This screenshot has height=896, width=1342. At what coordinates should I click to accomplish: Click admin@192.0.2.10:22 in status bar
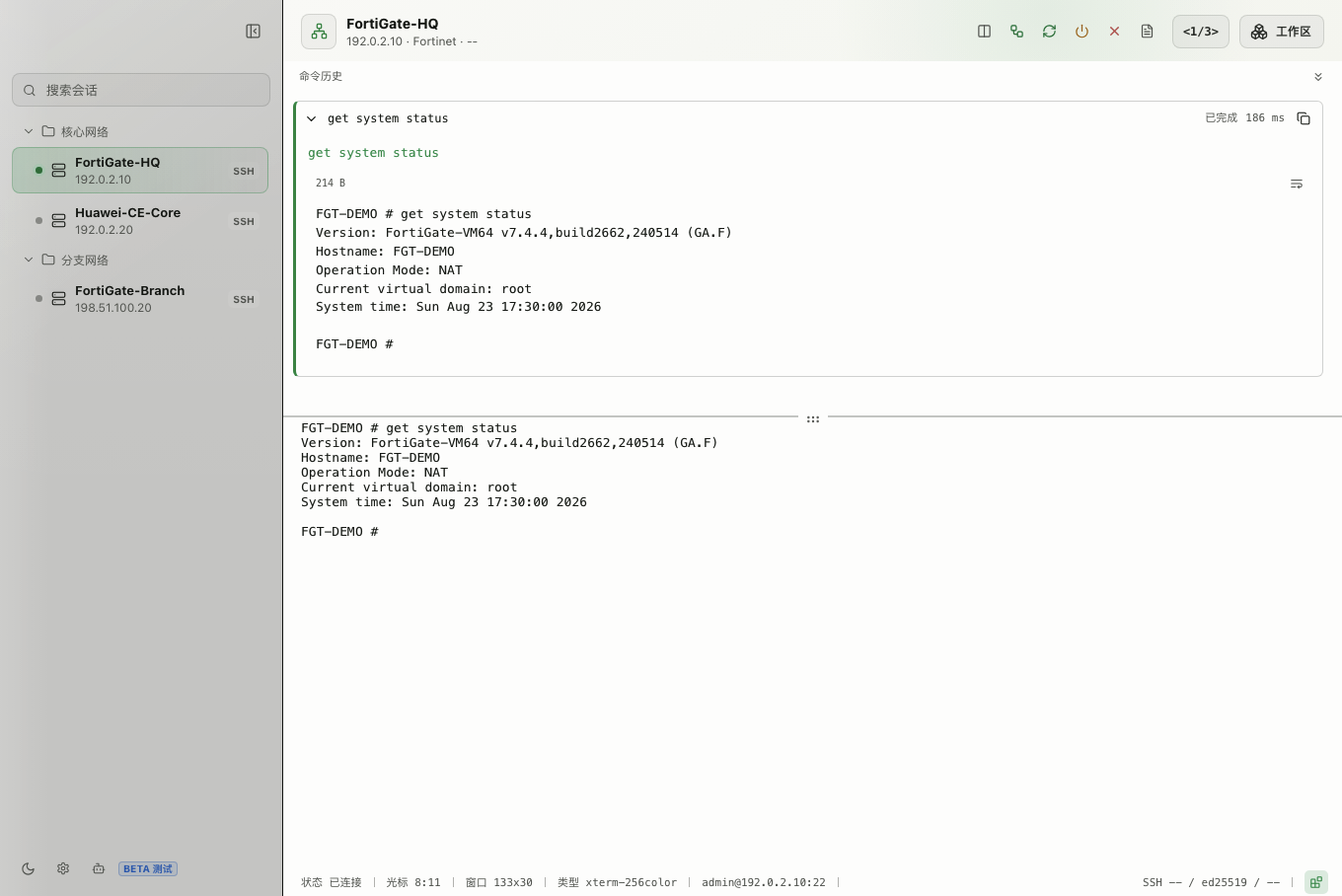(x=764, y=882)
